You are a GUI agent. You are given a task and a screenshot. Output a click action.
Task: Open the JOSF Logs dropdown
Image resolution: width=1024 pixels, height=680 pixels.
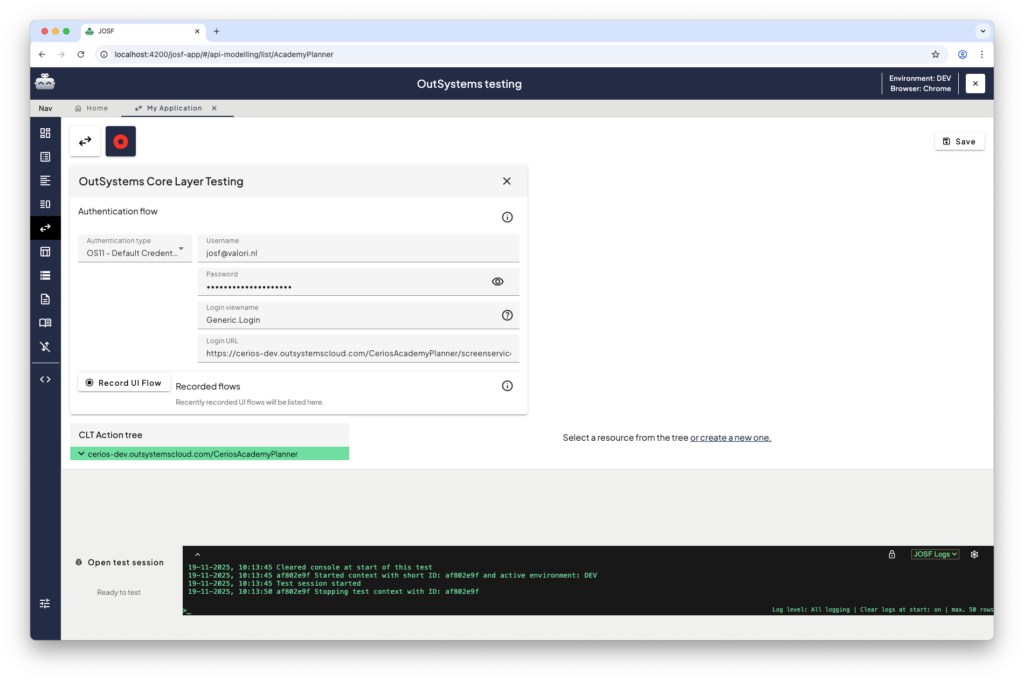click(935, 554)
